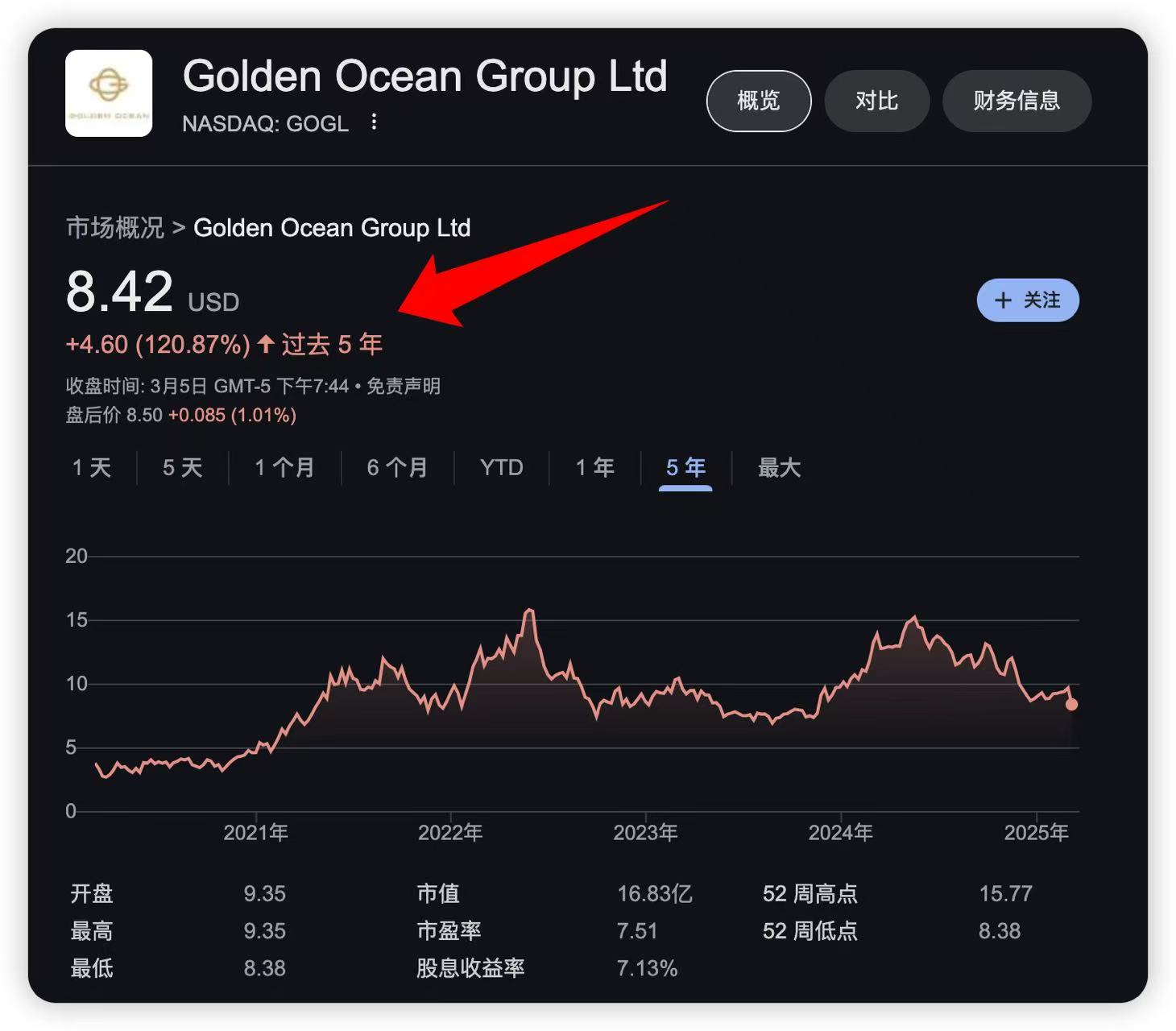Click the 盘后价 8.50 after-hours line
Viewport: 1176px width, 1031px height.
click(181, 415)
